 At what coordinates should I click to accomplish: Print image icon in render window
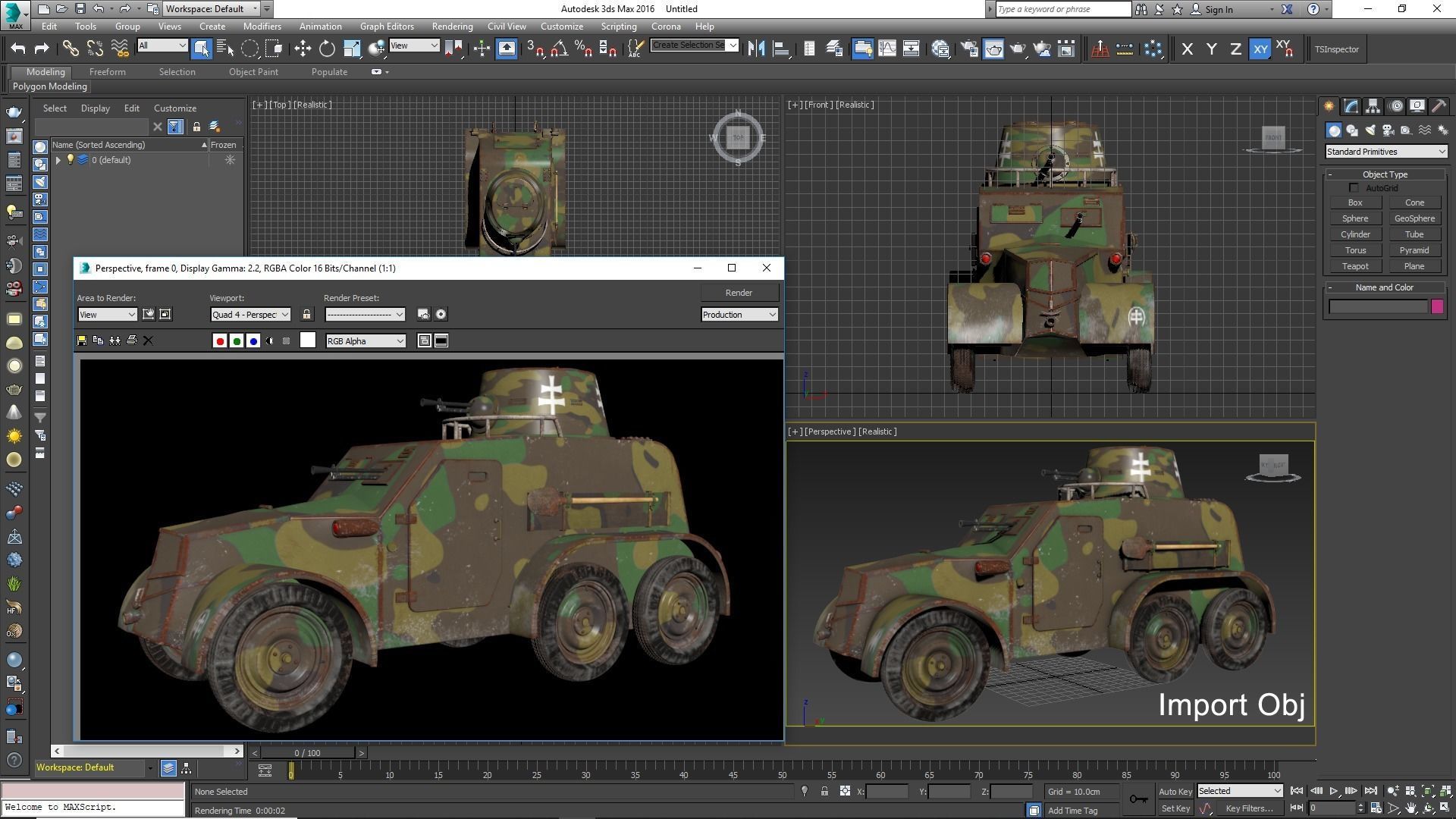tap(131, 341)
